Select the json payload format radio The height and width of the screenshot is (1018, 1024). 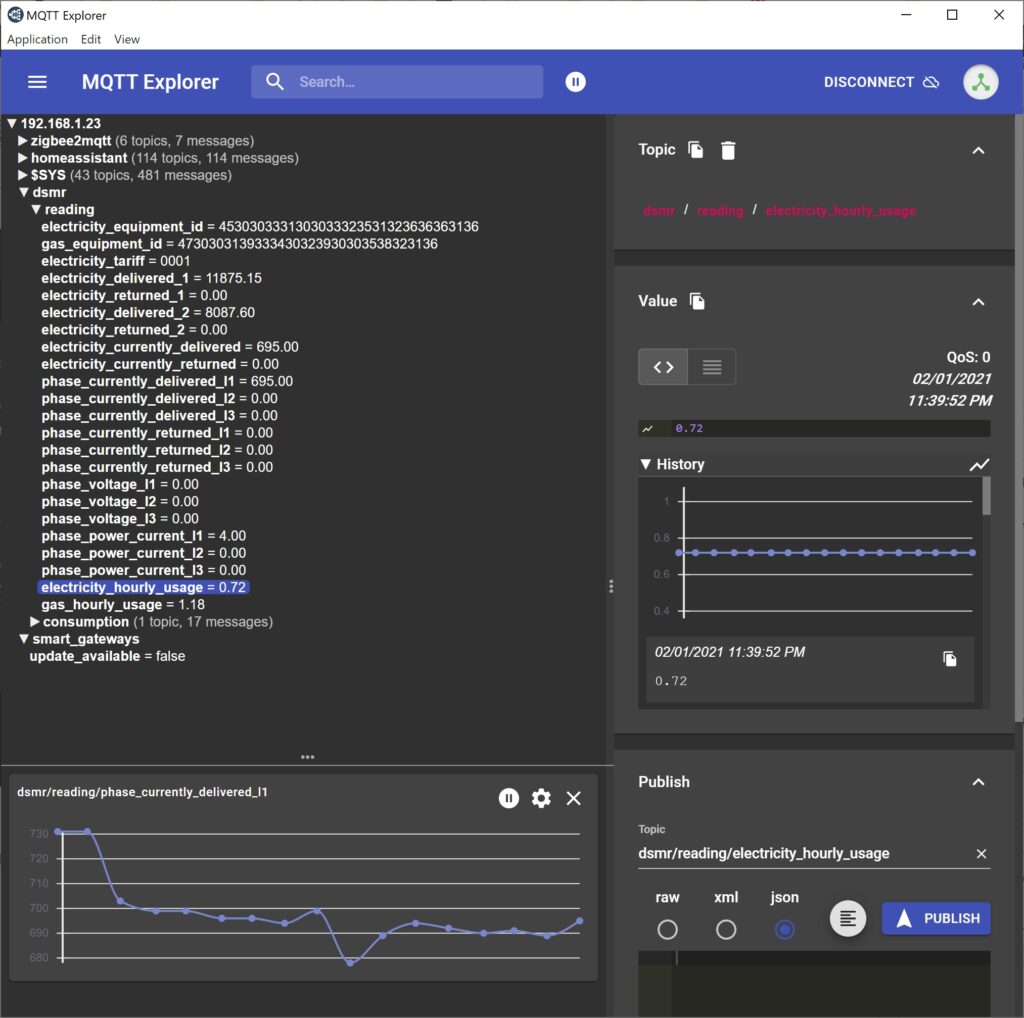(x=784, y=929)
